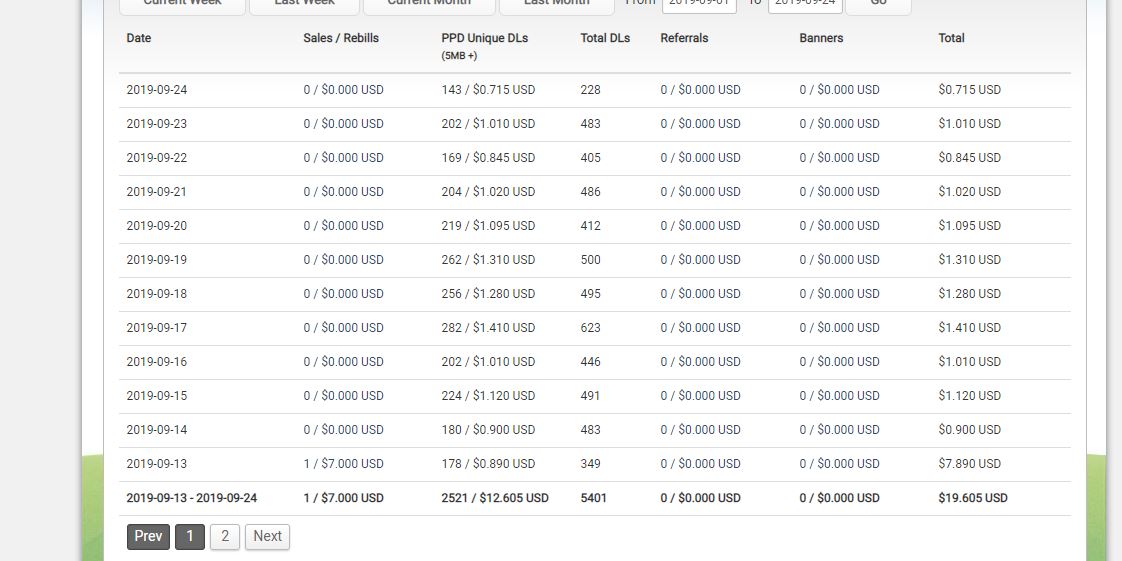Screen dimensions: 1122x561
Task: Click the Date column header
Action: 139,38
